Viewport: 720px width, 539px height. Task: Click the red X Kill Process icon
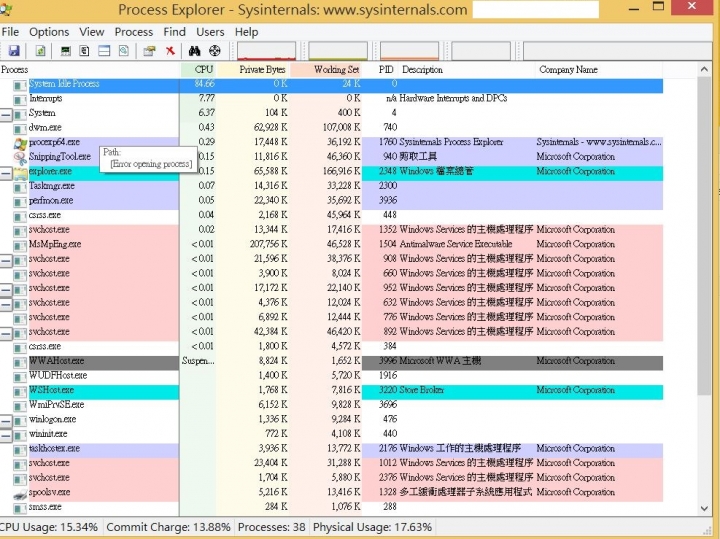pos(170,51)
